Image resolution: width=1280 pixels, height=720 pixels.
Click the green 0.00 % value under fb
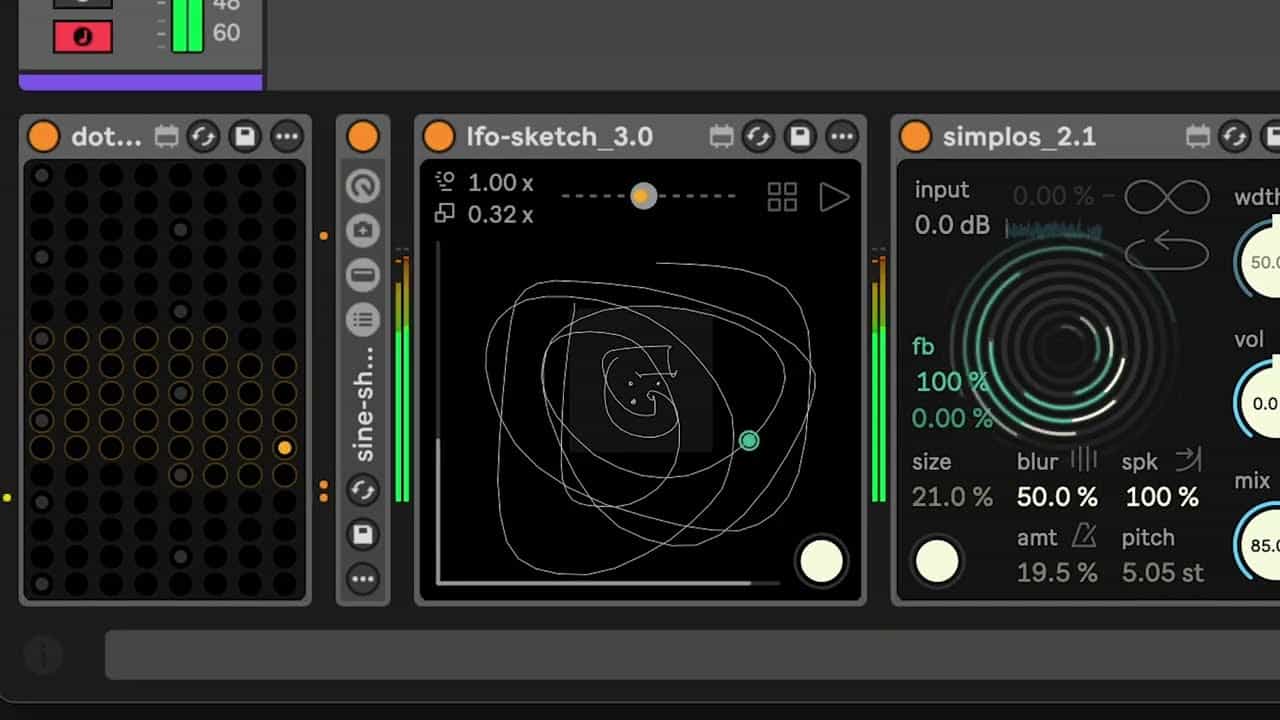pyautogui.click(x=952, y=418)
